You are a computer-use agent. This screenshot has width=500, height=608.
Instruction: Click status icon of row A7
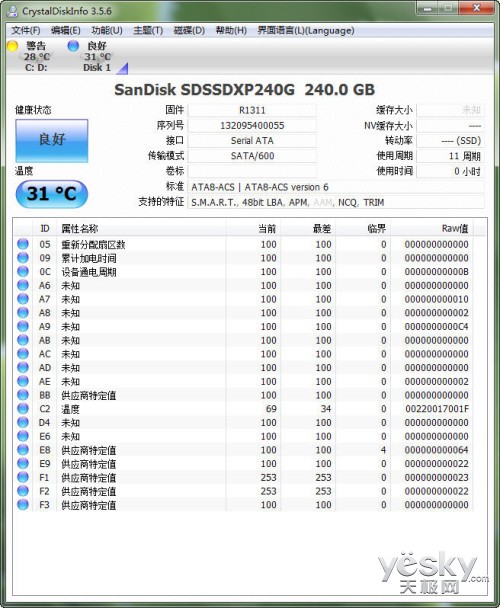point(23,299)
